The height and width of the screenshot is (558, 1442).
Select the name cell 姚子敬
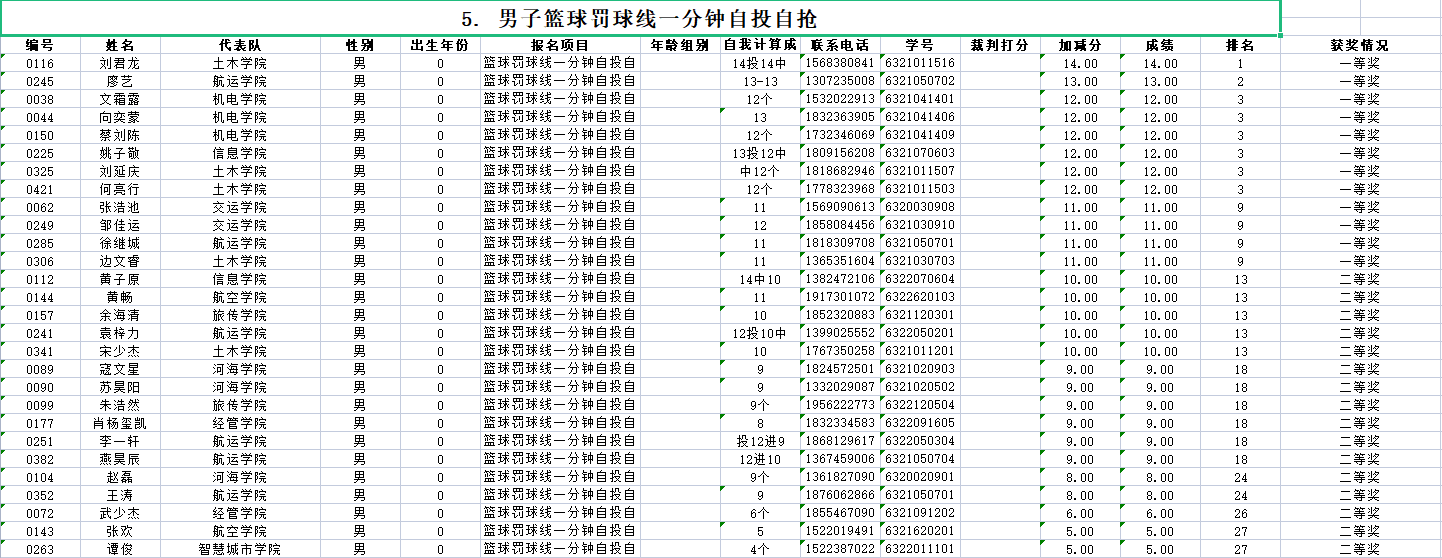(120, 153)
